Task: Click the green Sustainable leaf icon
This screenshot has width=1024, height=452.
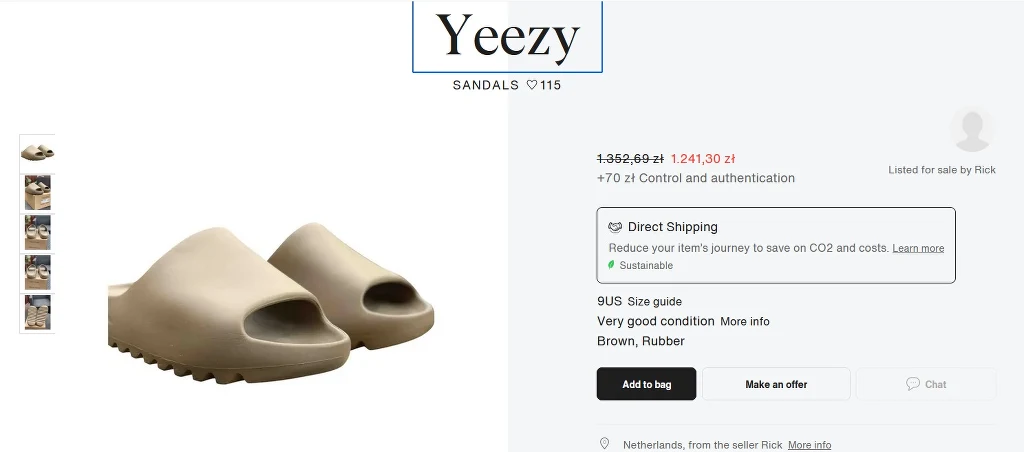Action: click(611, 265)
